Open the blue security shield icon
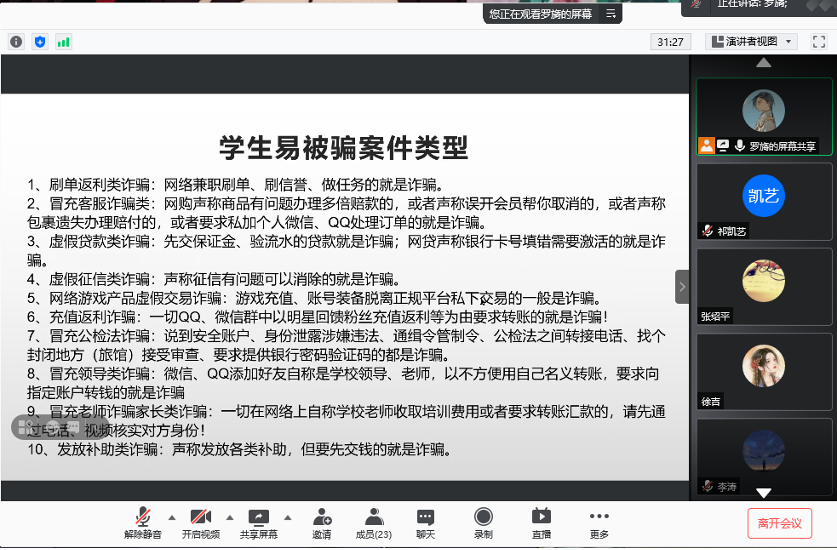The height and width of the screenshot is (550, 837). point(40,42)
